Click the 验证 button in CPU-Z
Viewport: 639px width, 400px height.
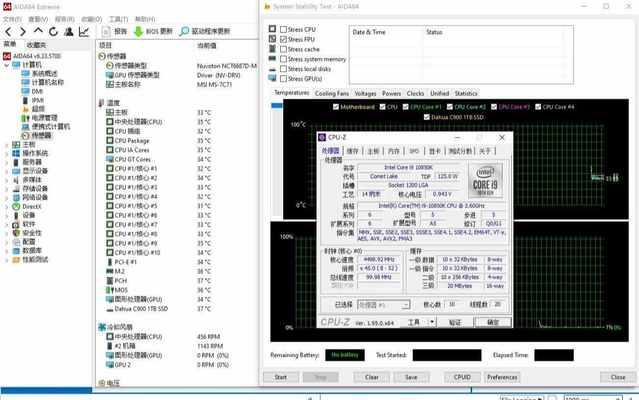click(x=454, y=322)
